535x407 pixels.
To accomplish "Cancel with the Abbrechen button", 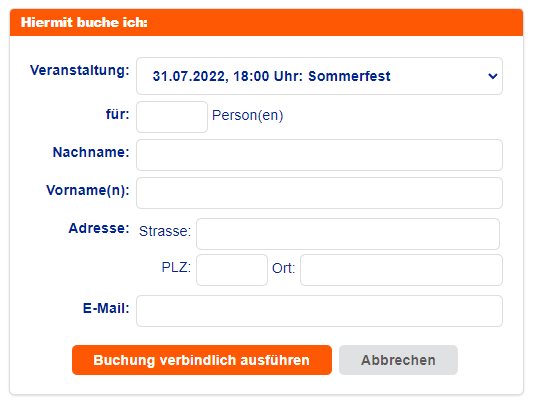I will tap(398, 360).
